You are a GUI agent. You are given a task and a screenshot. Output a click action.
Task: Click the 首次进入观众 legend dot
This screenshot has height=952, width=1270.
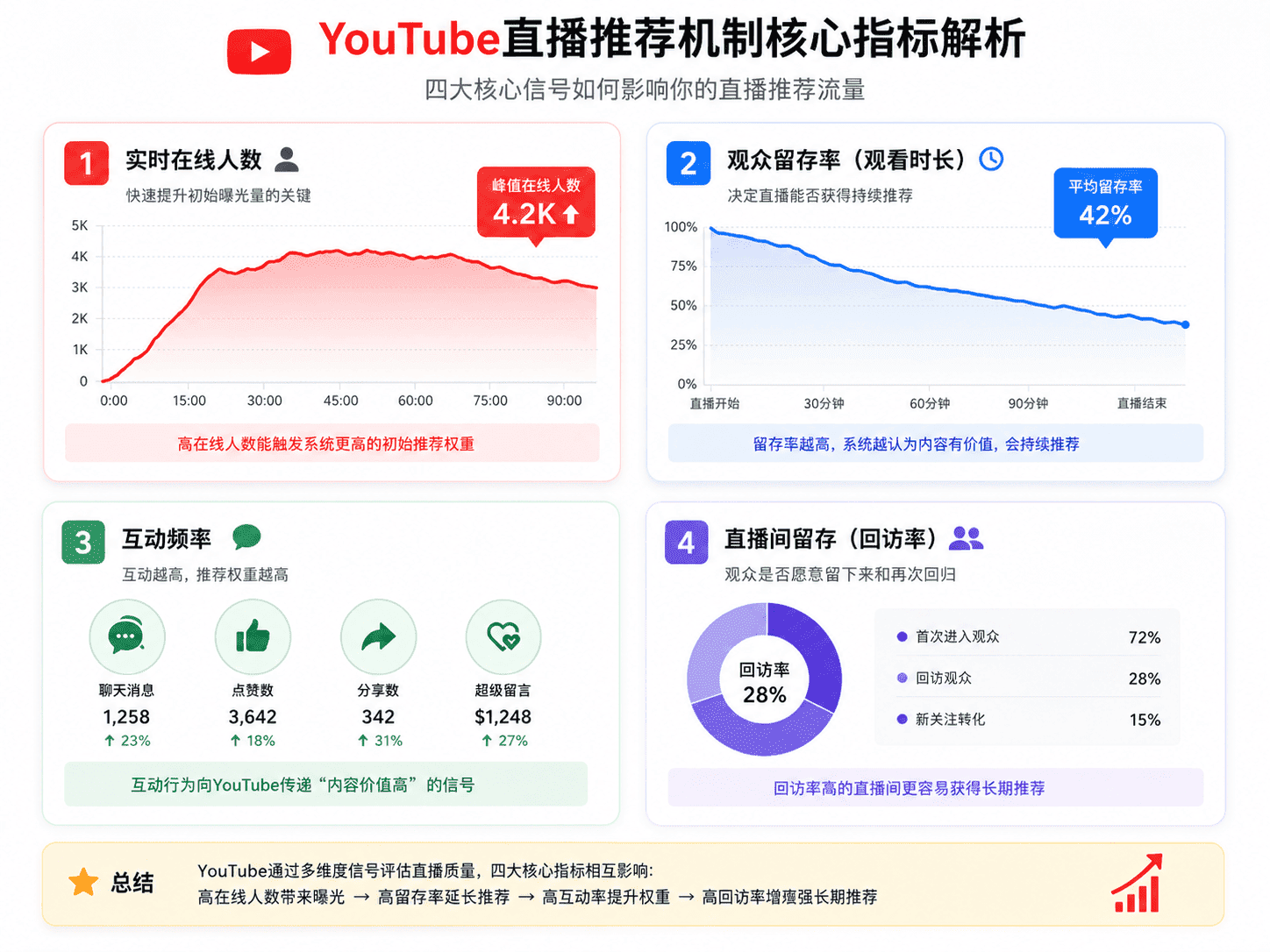click(x=902, y=637)
